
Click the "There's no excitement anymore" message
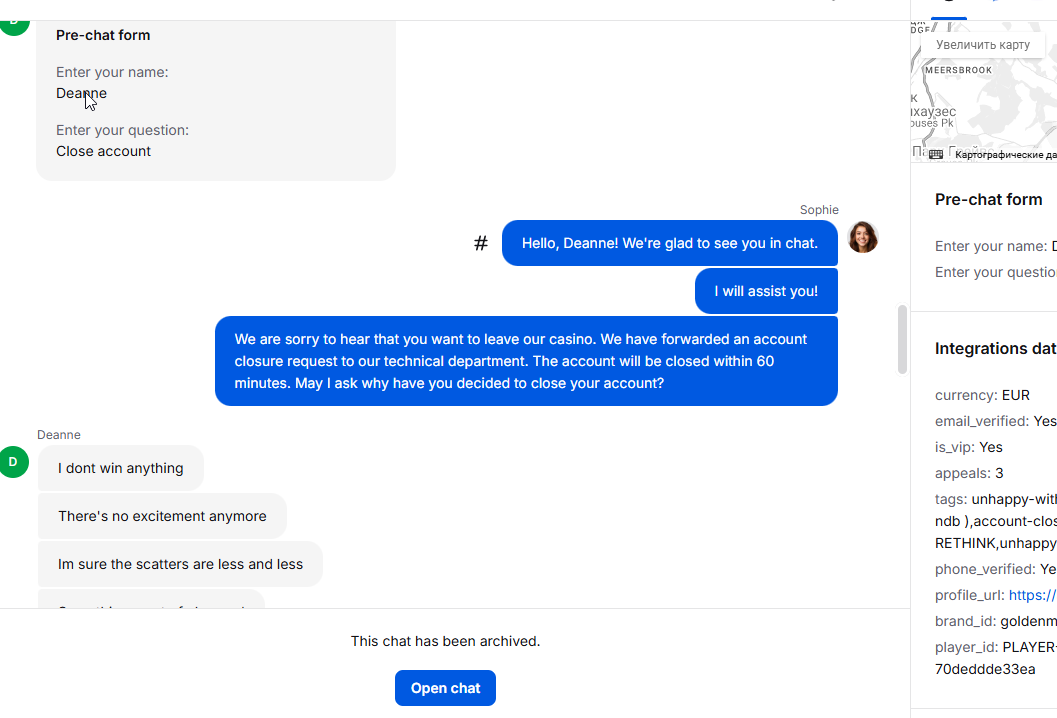coord(162,516)
